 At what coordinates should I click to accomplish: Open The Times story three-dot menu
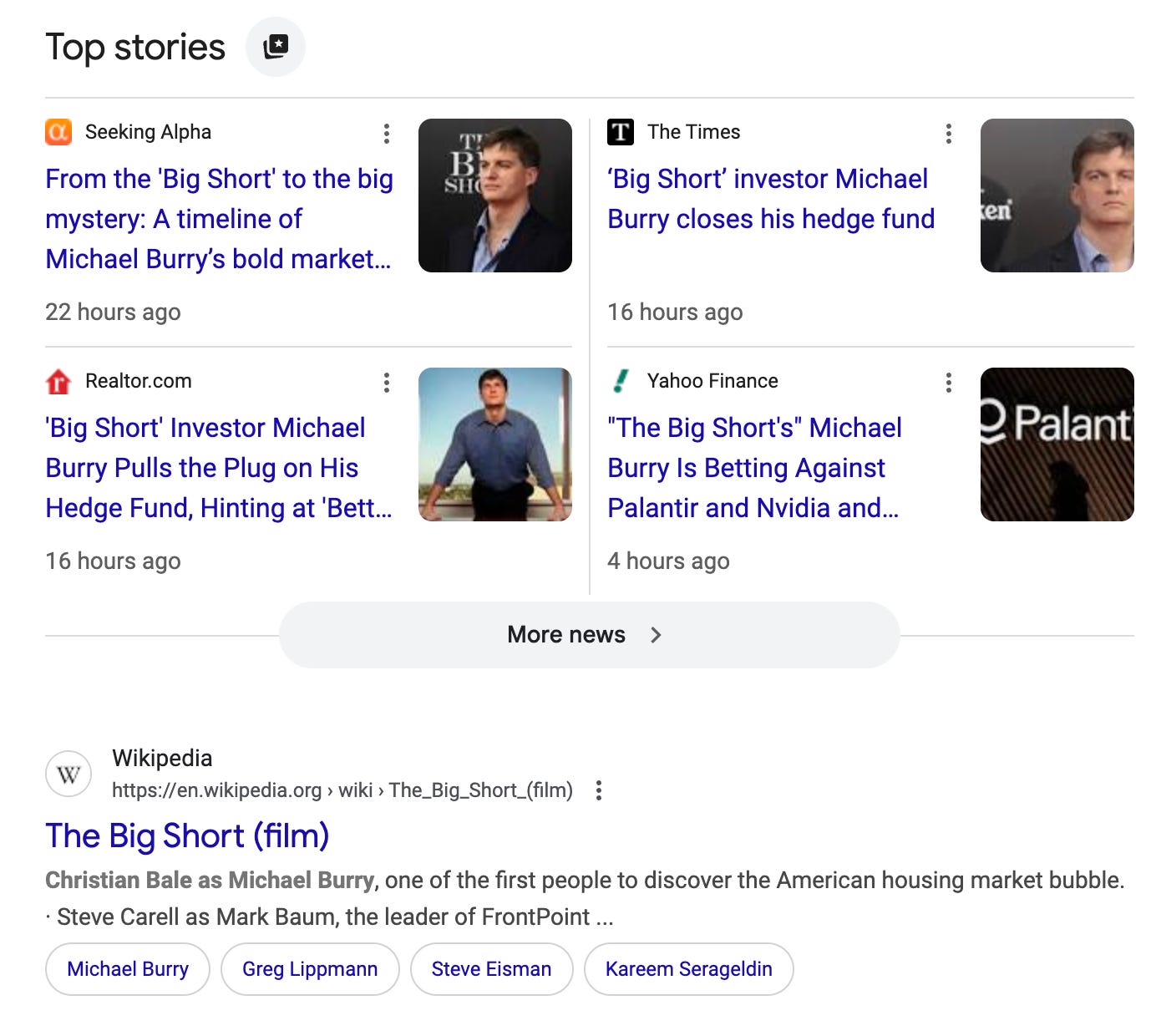(x=948, y=134)
